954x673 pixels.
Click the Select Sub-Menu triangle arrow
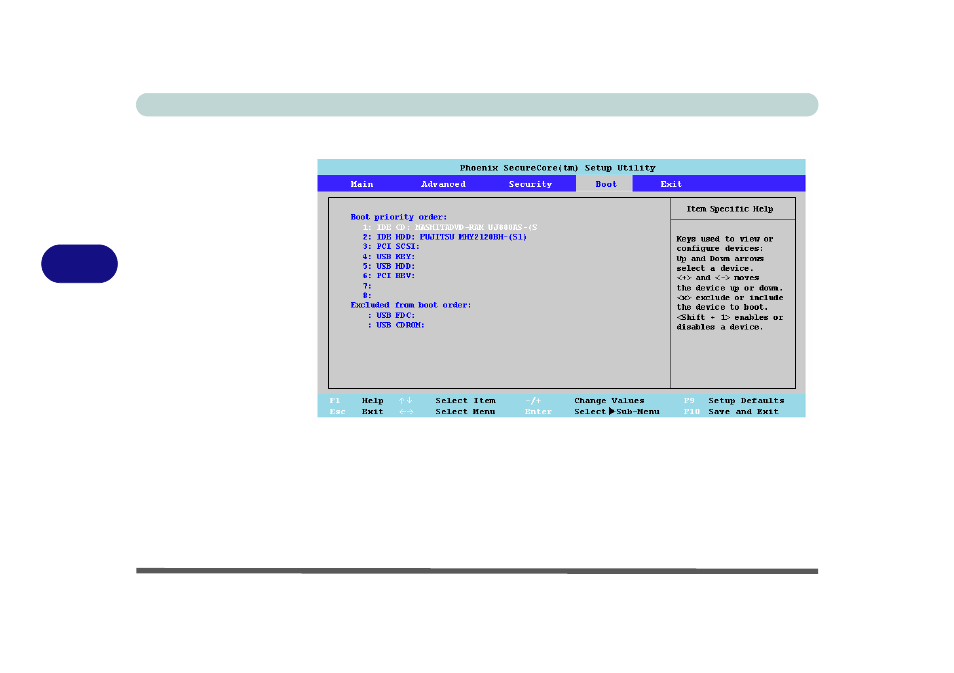[x=611, y=411]
